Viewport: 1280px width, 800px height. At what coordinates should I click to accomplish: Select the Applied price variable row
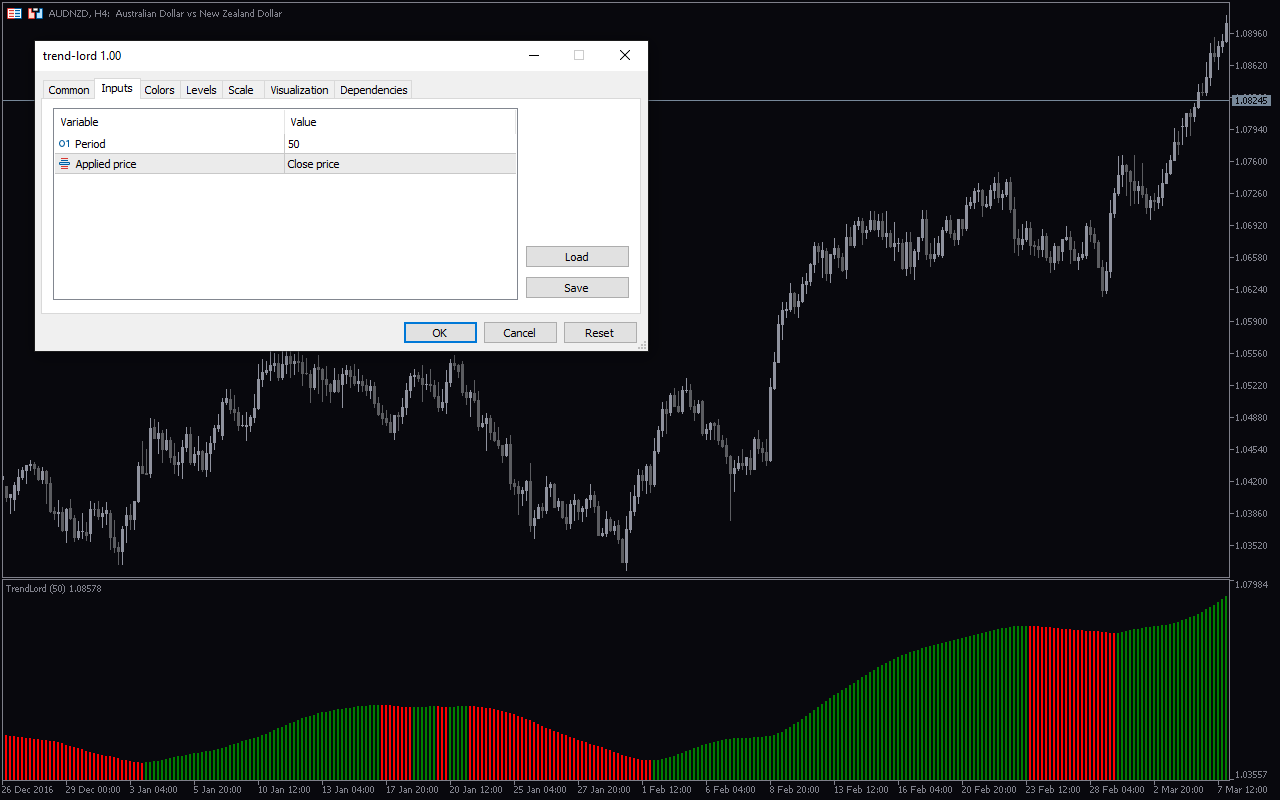coord(285,164)
